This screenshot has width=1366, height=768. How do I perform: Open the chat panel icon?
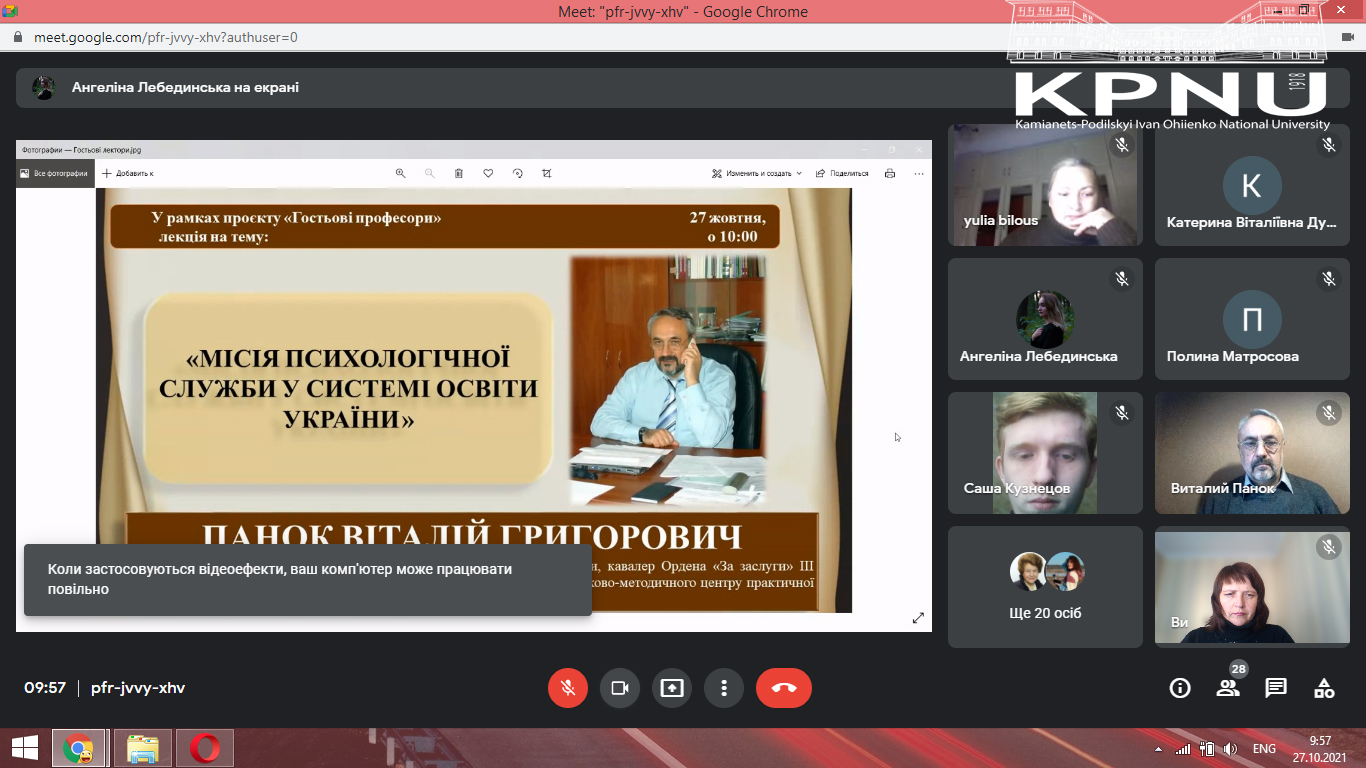click(1276, 688)
